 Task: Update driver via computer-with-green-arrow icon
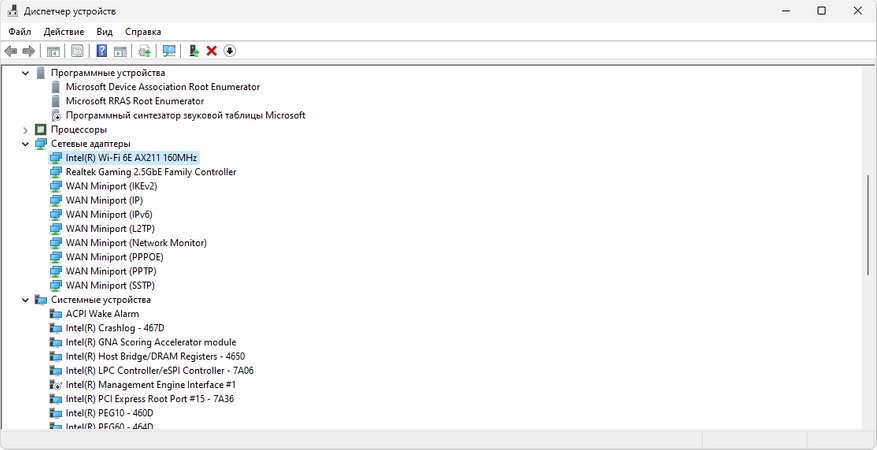[x=194, y=51]
